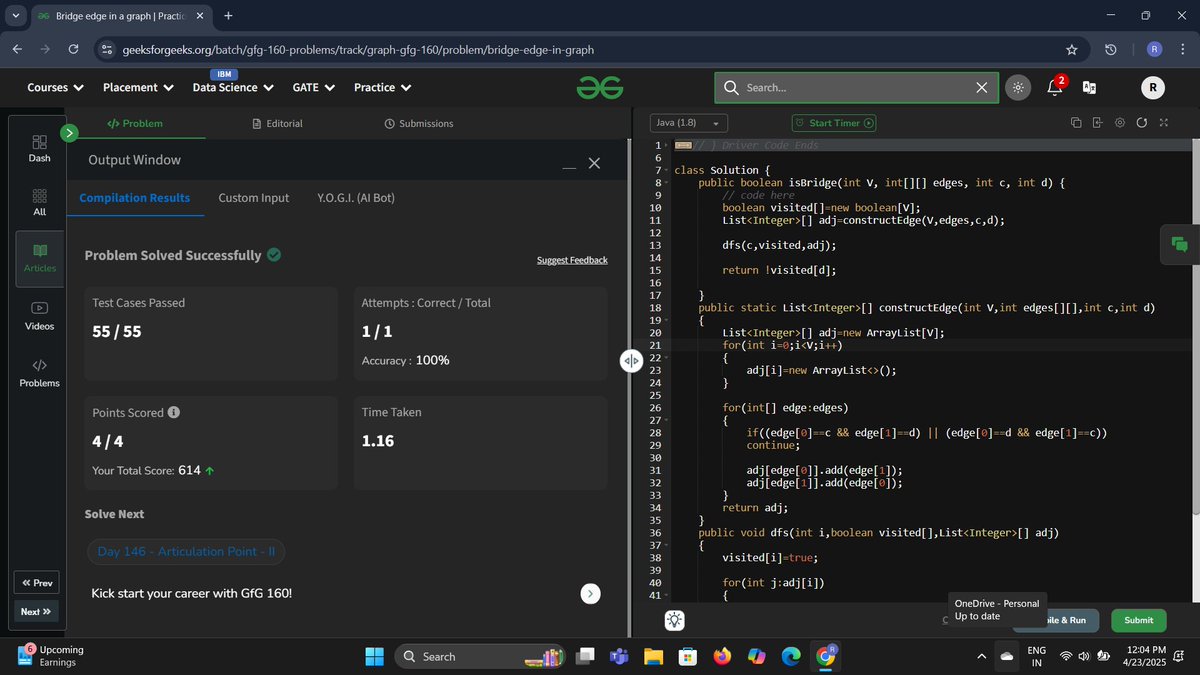Click the OneDrive cloud tray icon
1200x675 pixels.
[1005, 656]
